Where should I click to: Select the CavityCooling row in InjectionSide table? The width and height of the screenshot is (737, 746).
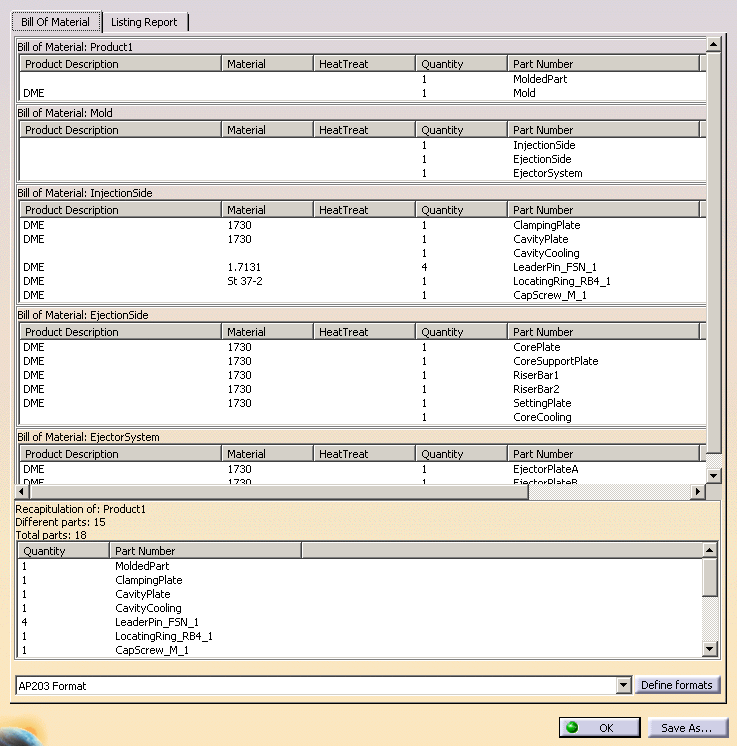363,253
